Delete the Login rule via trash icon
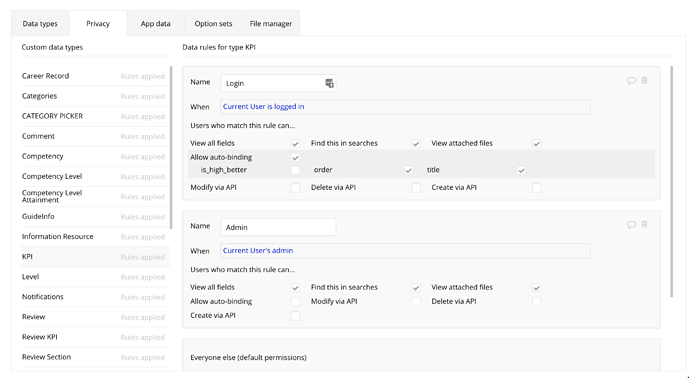This screenshot has height=378, width=689. click(644, 80)
